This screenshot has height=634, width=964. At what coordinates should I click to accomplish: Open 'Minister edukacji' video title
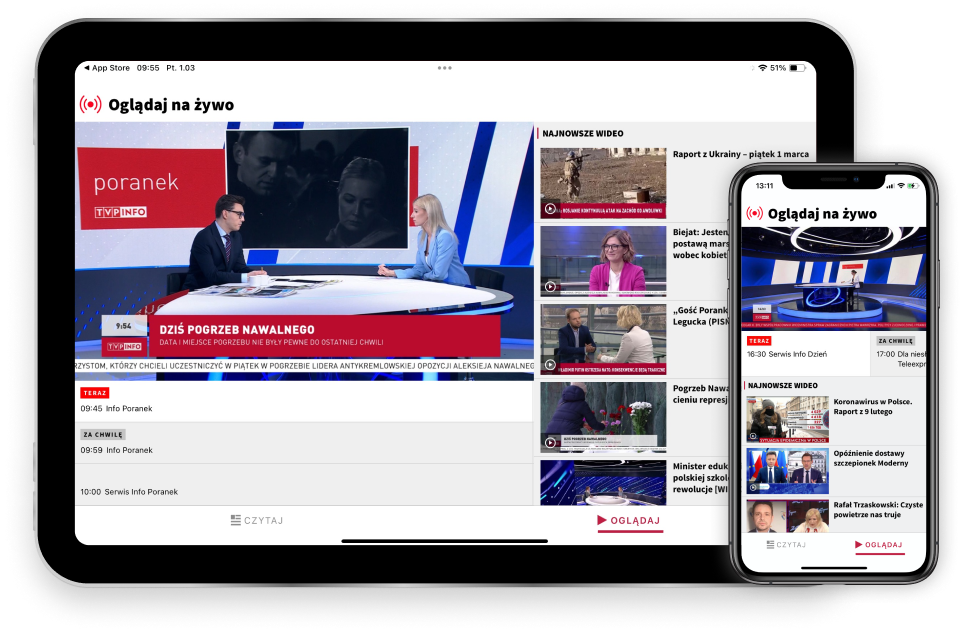(x=700, y=478)
